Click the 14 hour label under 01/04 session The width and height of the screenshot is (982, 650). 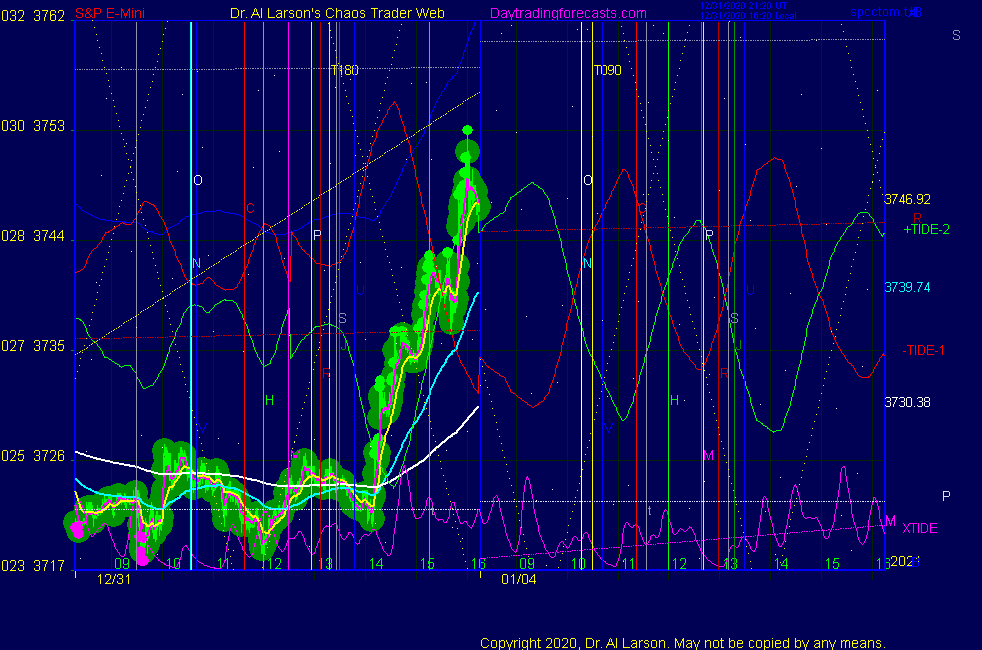[781, 564]
